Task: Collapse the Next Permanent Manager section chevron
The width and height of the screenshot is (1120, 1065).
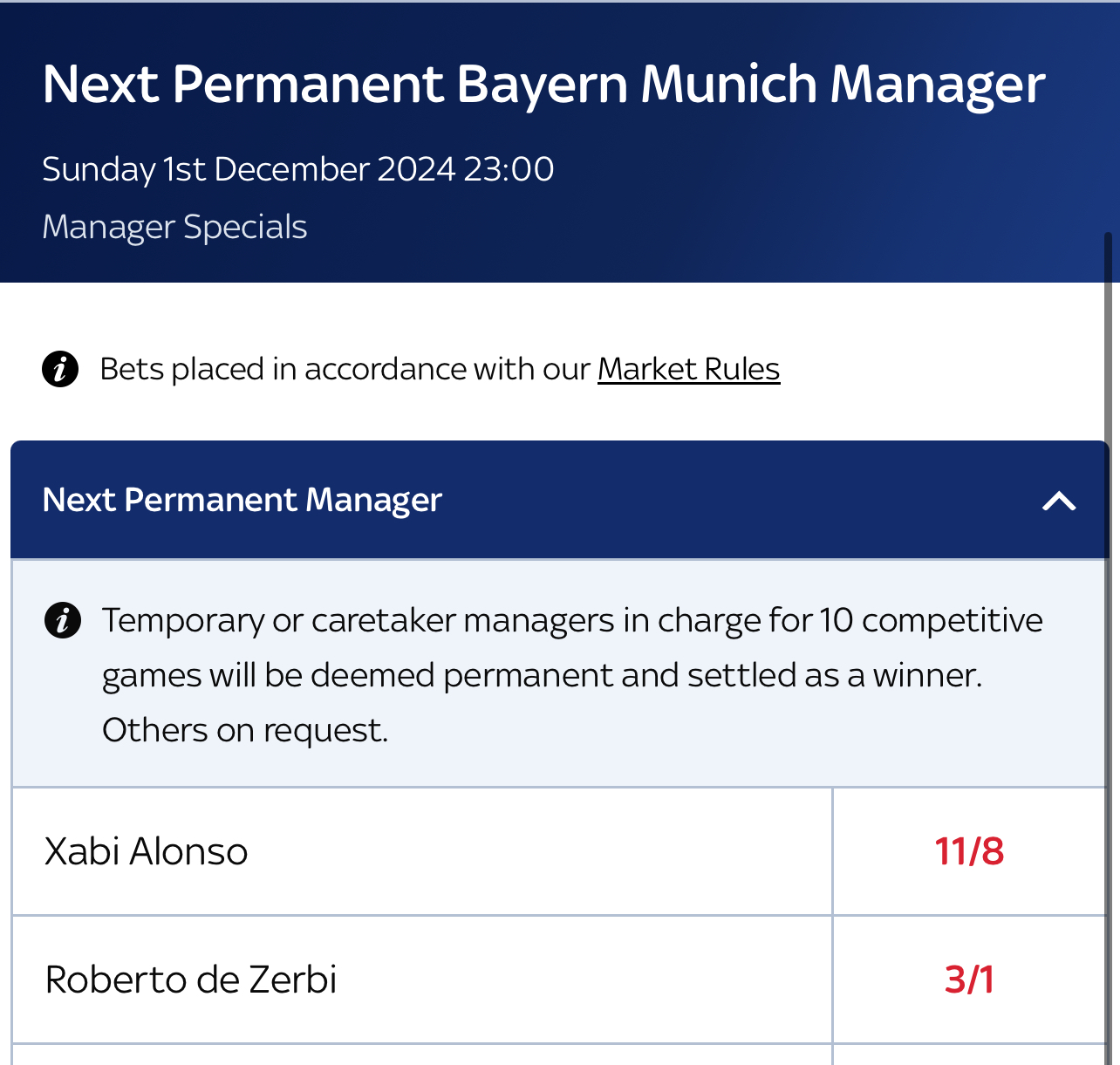Action: pos(1059,501)
